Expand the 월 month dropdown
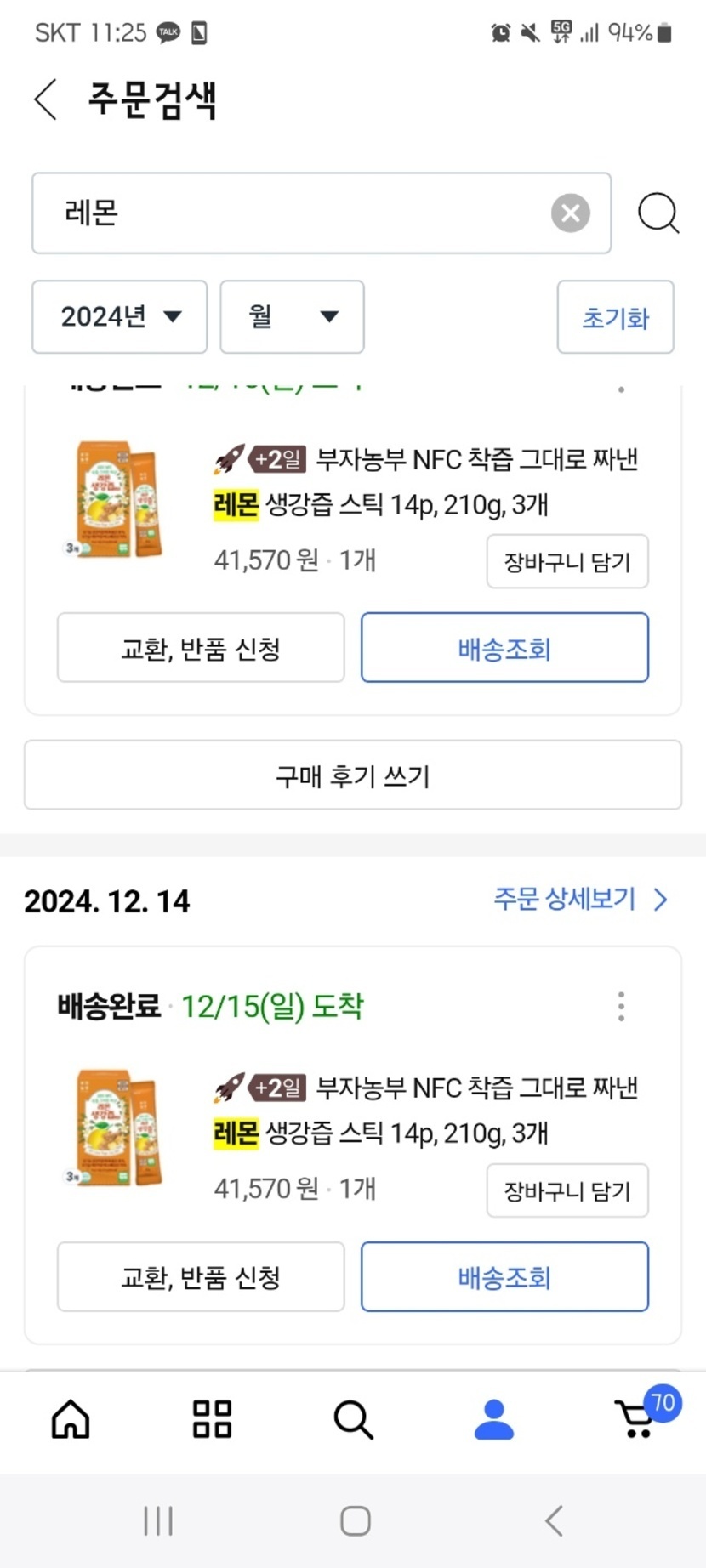The image size is (706, 1568). coord(292,316)
